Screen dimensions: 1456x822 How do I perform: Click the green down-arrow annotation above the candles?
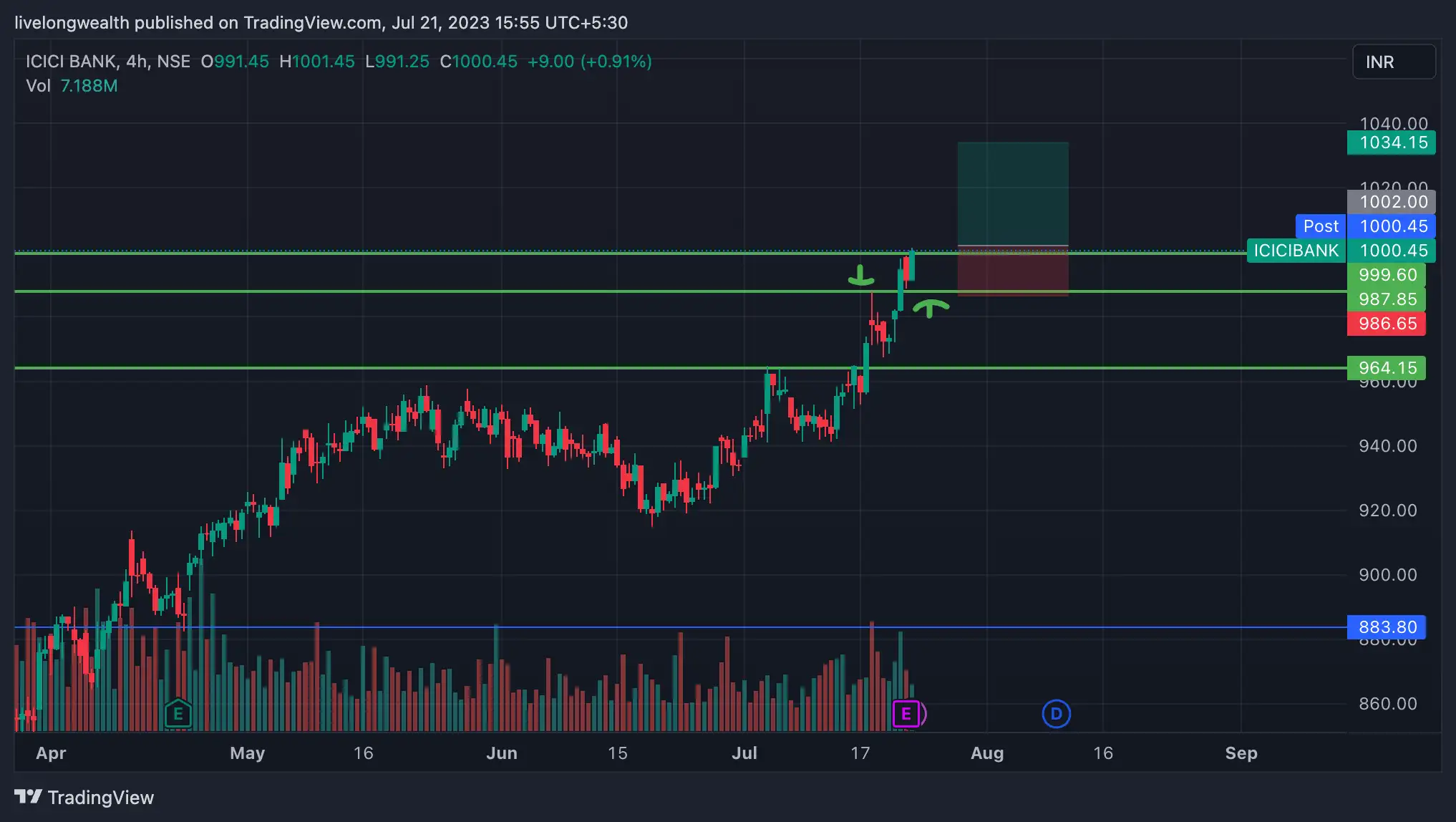click(x=860, y=276)
